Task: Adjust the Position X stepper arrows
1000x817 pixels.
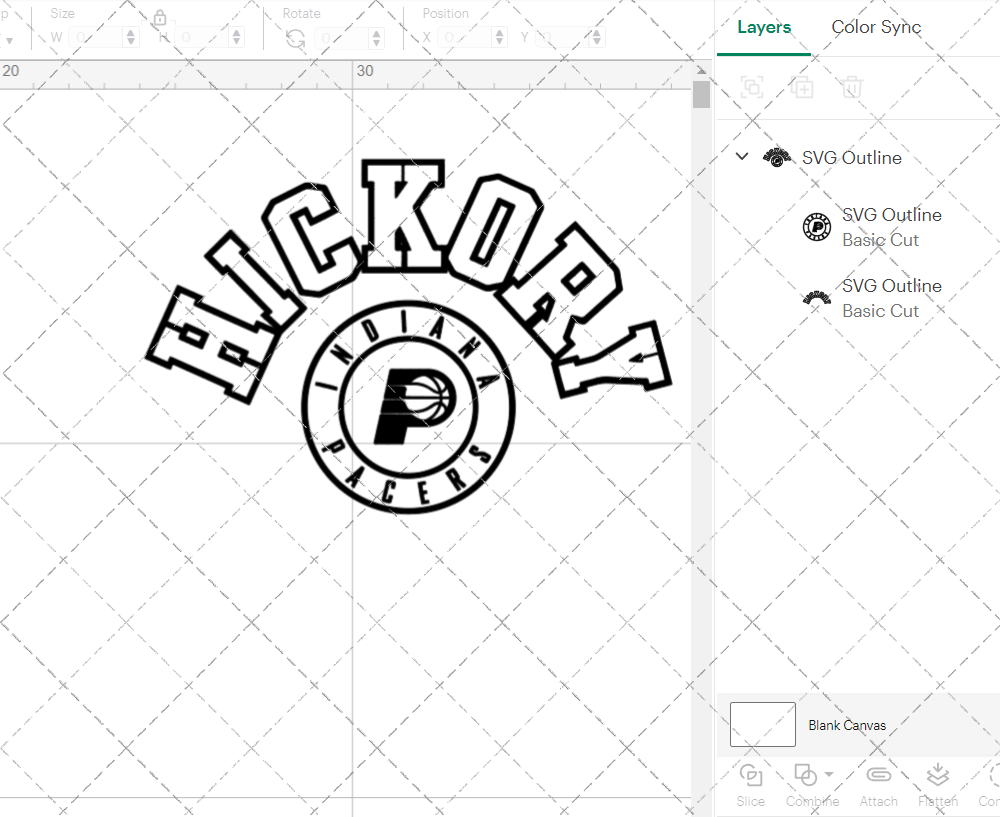Action: [500, 38]
